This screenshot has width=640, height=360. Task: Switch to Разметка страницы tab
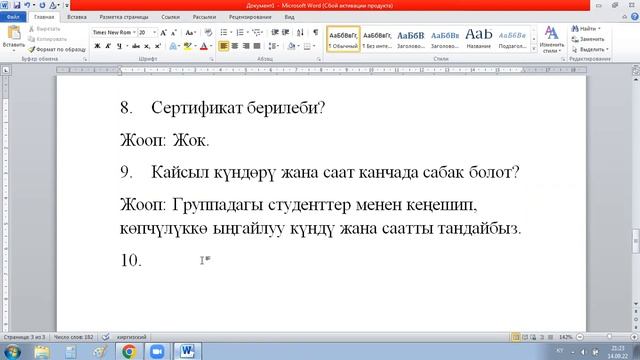point(124,17)
